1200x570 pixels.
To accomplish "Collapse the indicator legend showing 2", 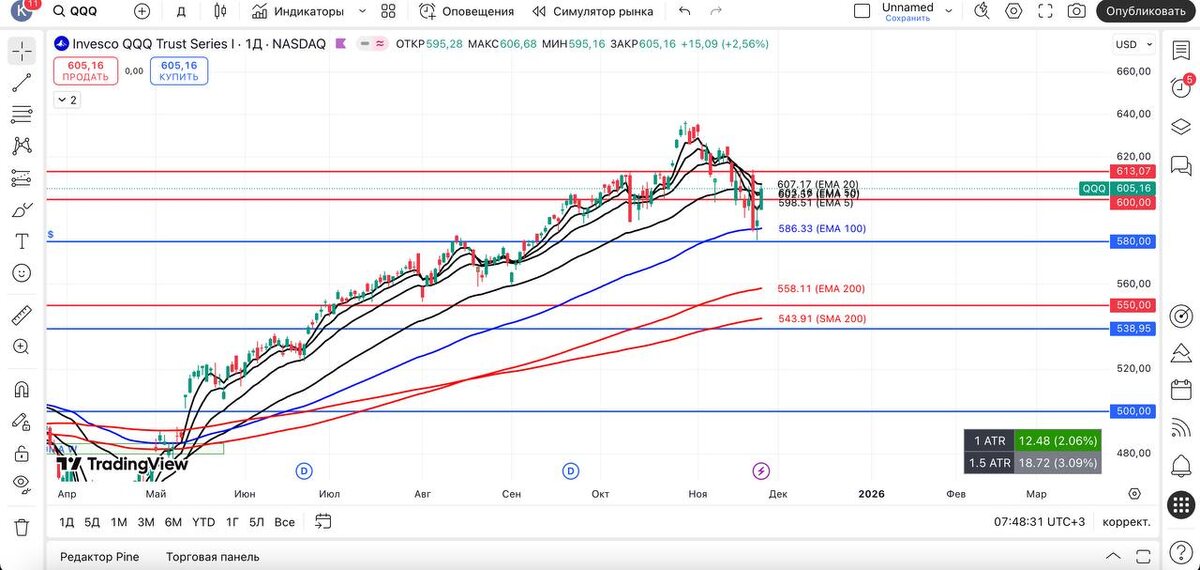I will pyautogui.click(x=67, y=100).
